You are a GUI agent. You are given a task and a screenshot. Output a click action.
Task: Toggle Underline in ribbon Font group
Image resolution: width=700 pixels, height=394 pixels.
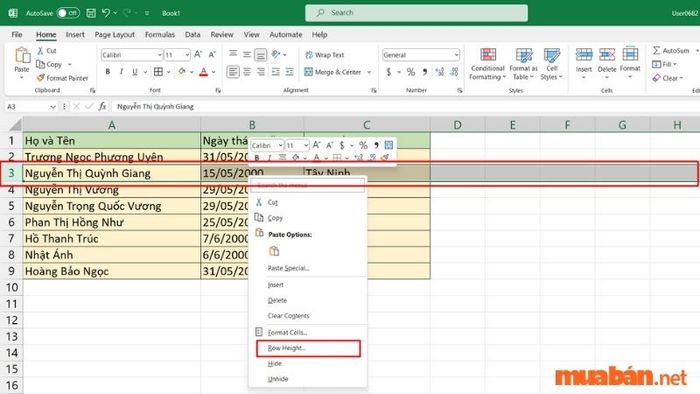click(x=134, y=71)
